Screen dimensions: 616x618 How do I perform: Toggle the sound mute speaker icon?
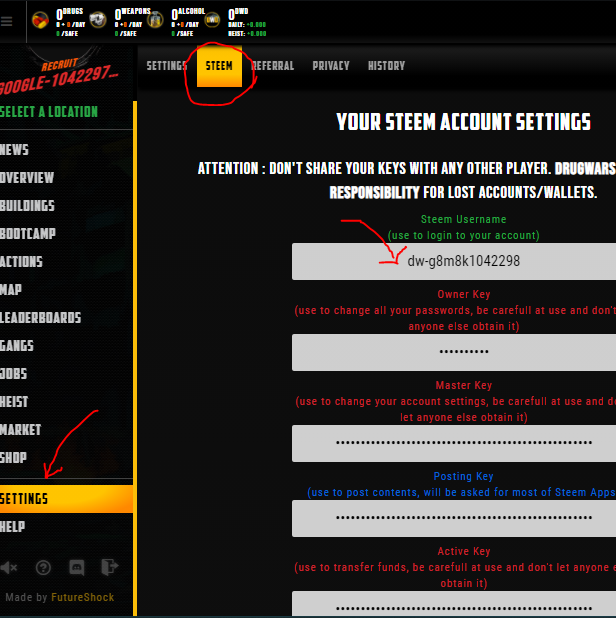pyautogui.click(x=9, y=568)
